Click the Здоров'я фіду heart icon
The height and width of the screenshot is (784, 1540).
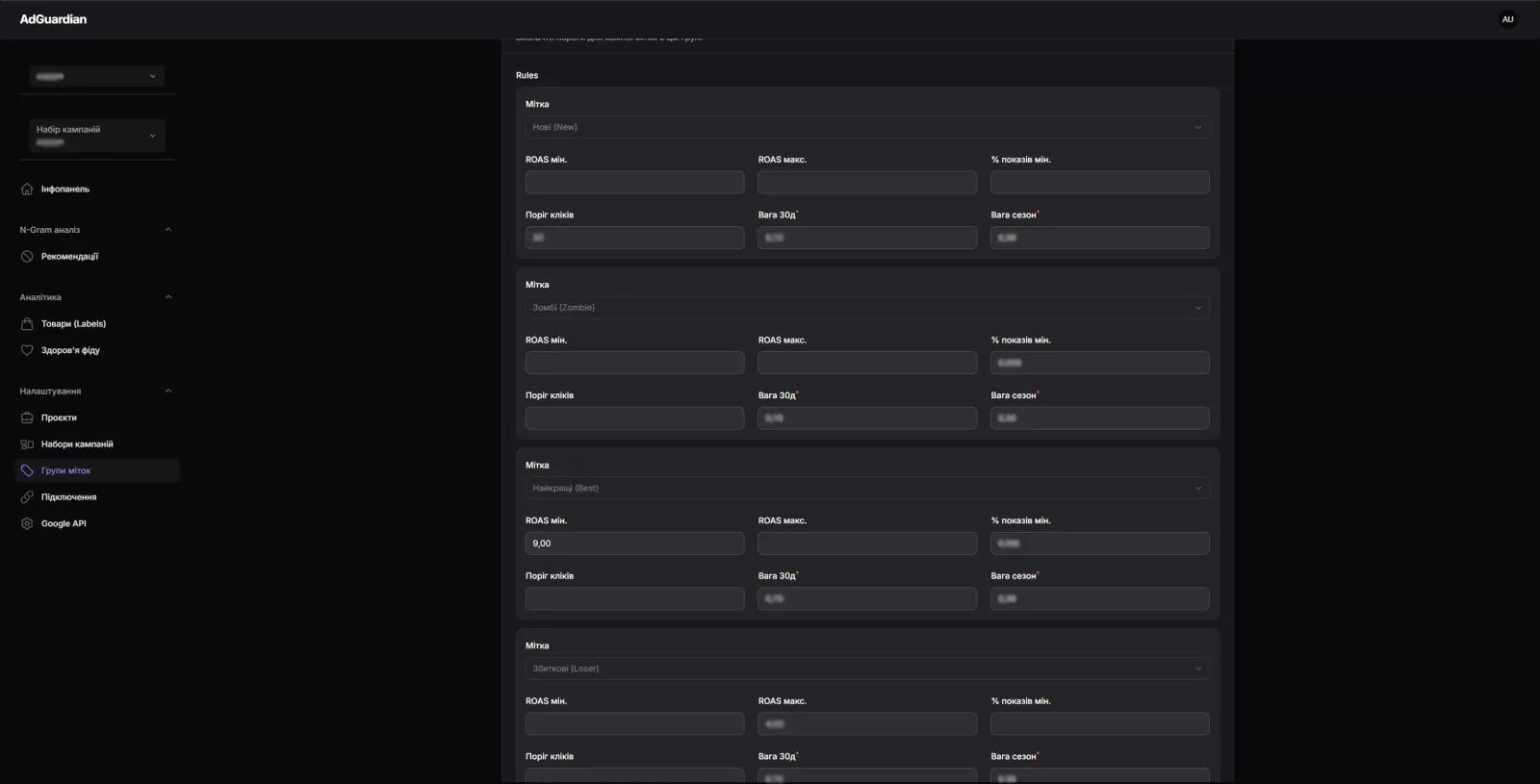(27, 350)
